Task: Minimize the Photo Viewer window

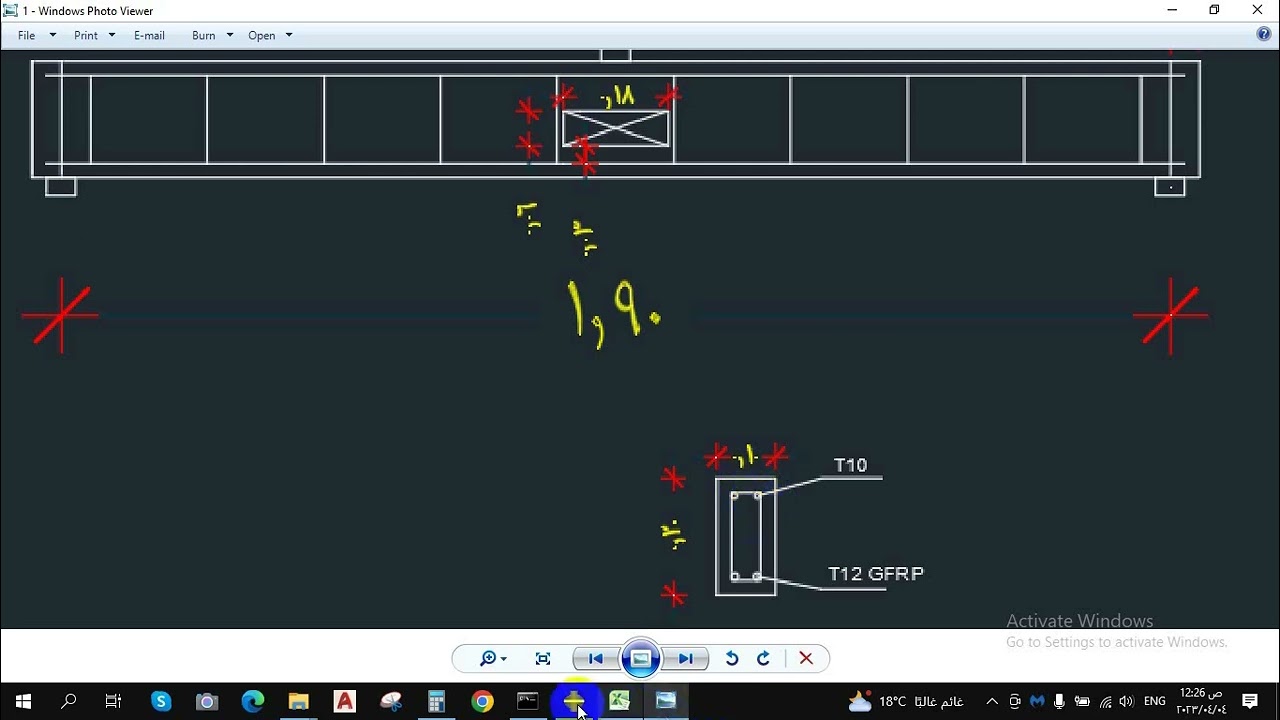Action: point(1172,10)
